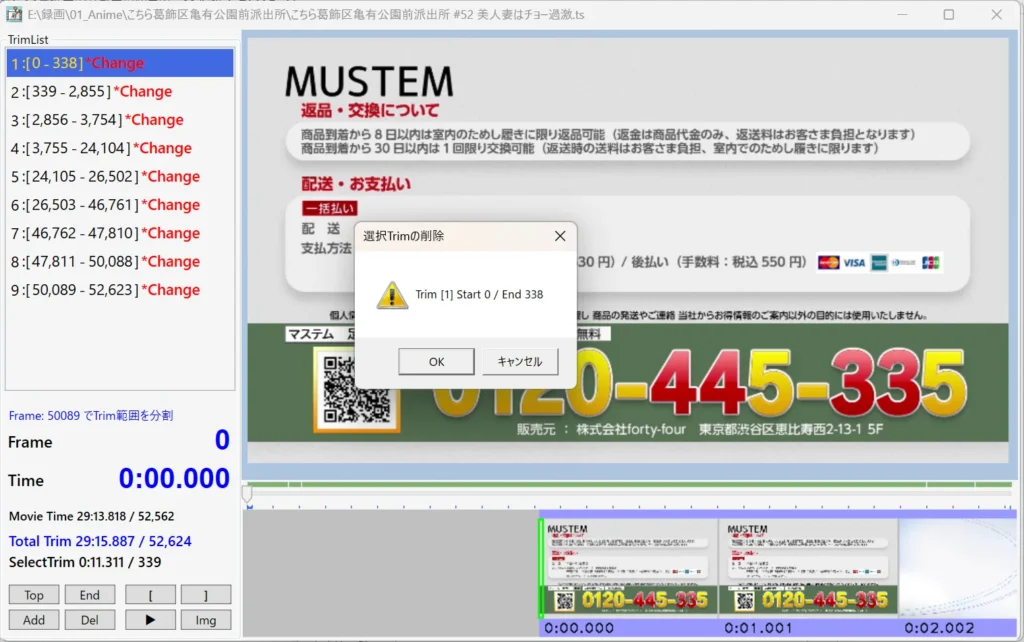This screenshot has width=1024, height=642.
Task: Click the application icon in title bar
Action: 15,14
